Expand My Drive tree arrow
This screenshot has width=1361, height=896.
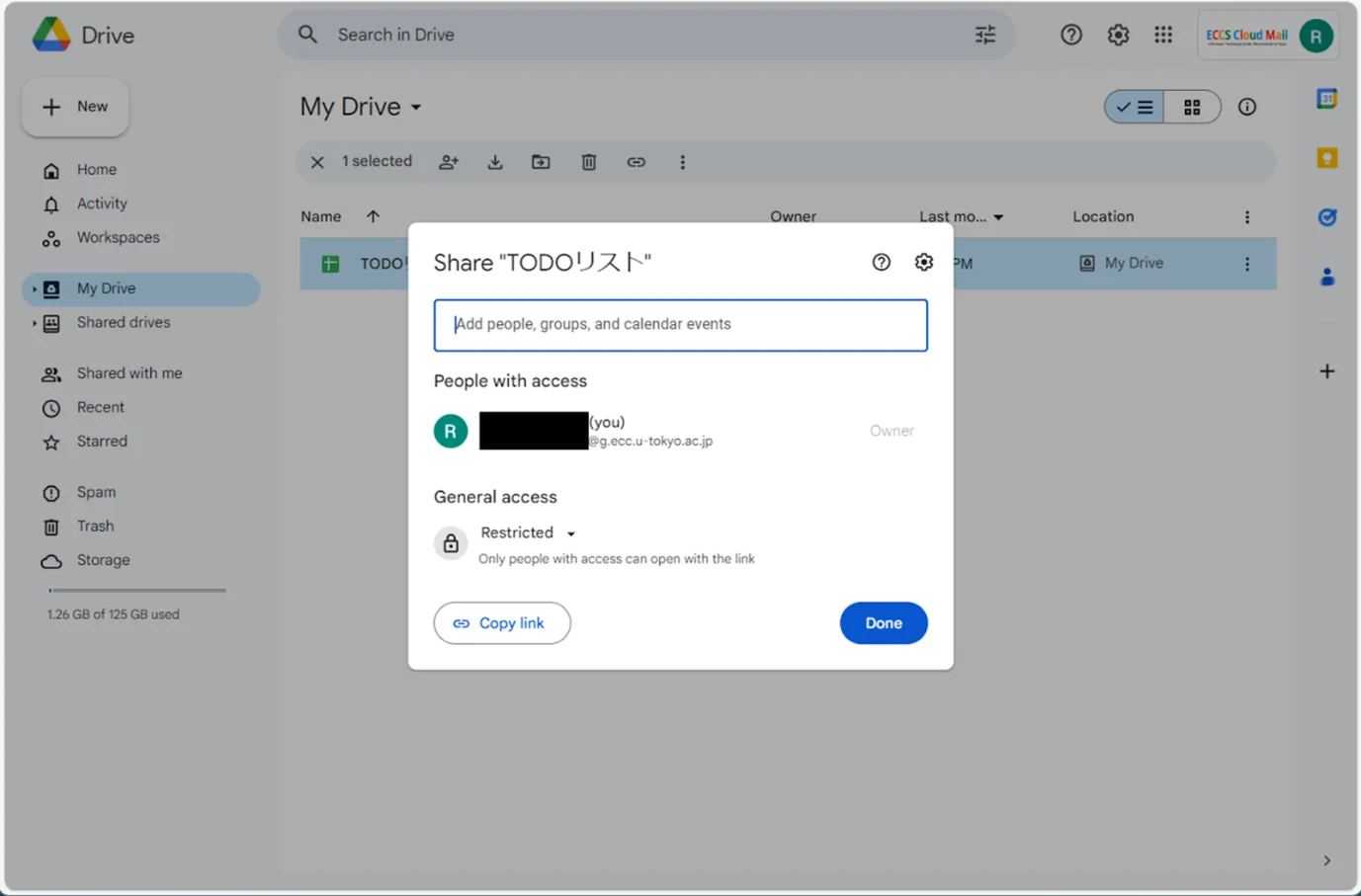tap(34, 289)
